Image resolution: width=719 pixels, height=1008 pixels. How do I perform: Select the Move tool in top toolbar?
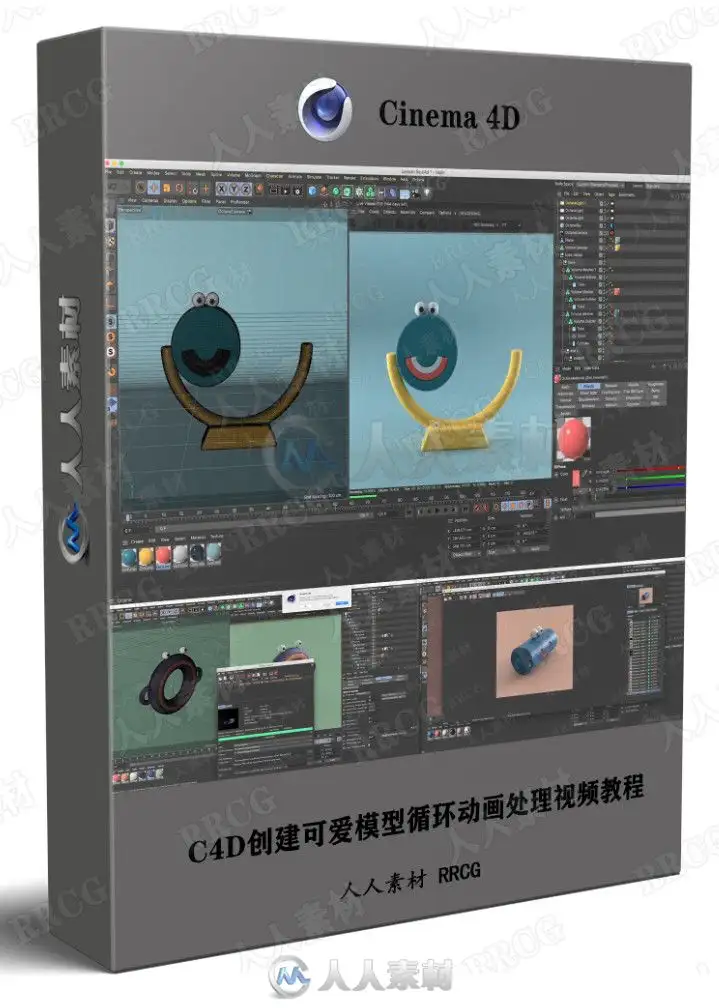(x=153, y=188)
